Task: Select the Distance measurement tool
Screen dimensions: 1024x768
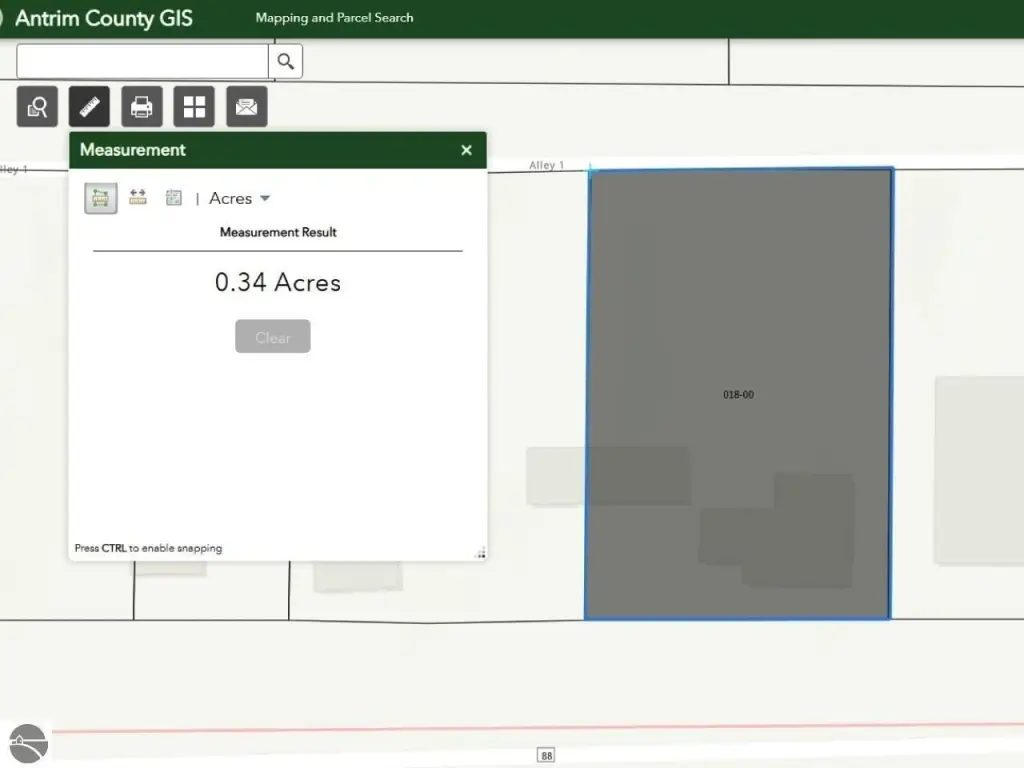Action: pyautogui.click(x=138, y=197)
